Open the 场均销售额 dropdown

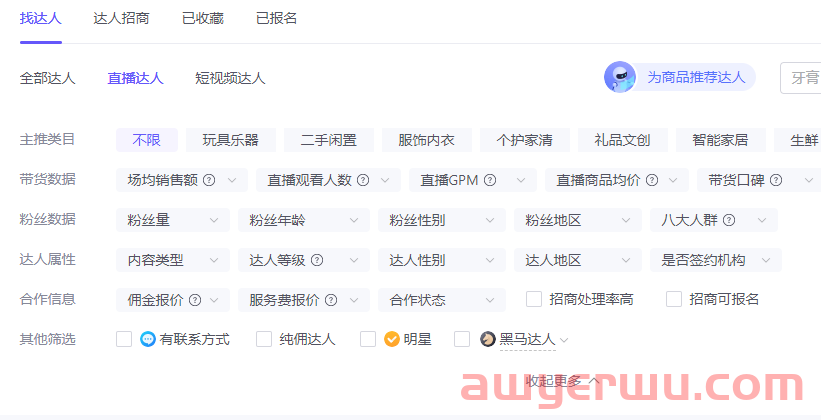coord(182,180)
